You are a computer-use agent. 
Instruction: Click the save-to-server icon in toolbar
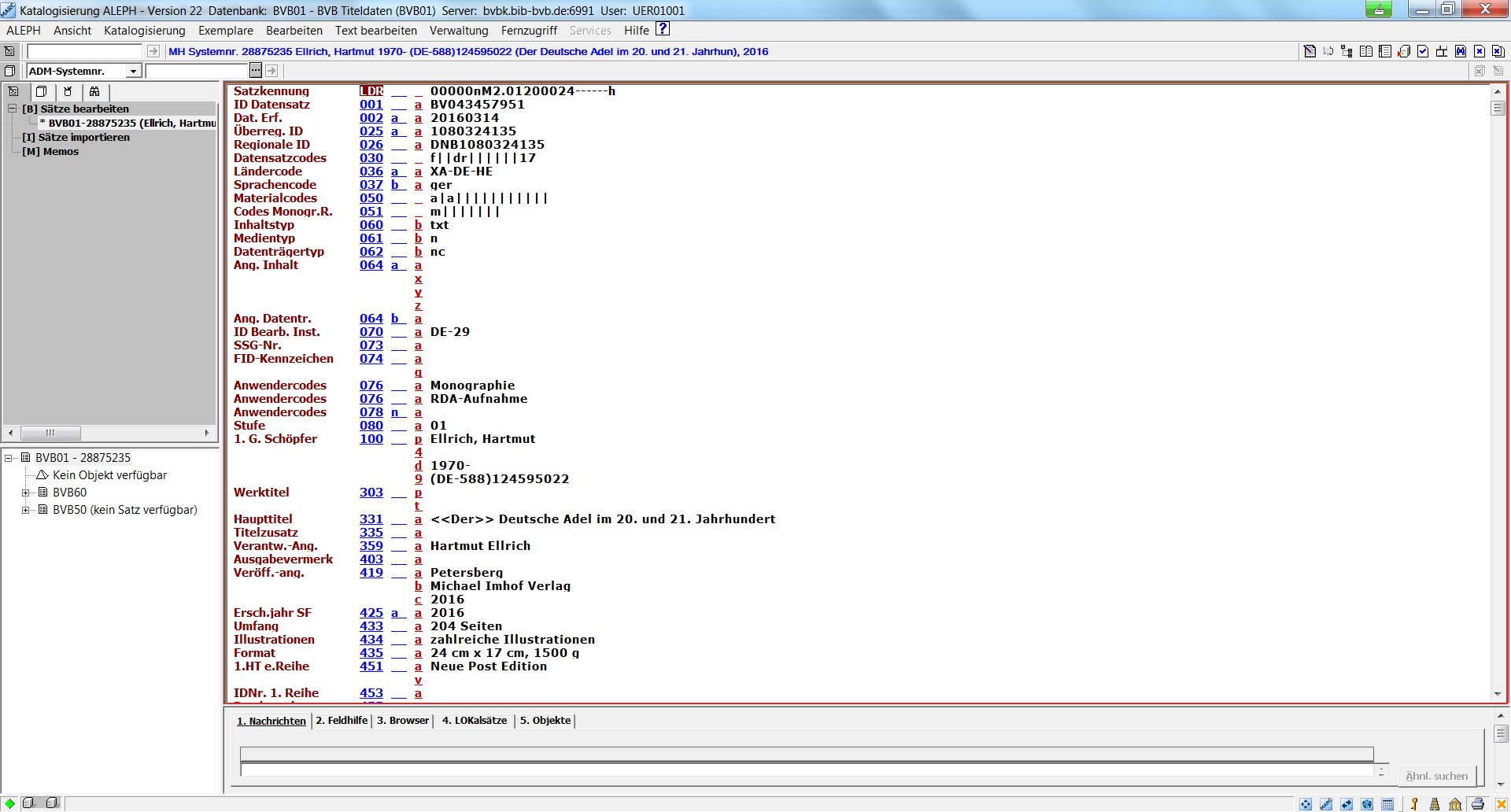pos(1404,51)
